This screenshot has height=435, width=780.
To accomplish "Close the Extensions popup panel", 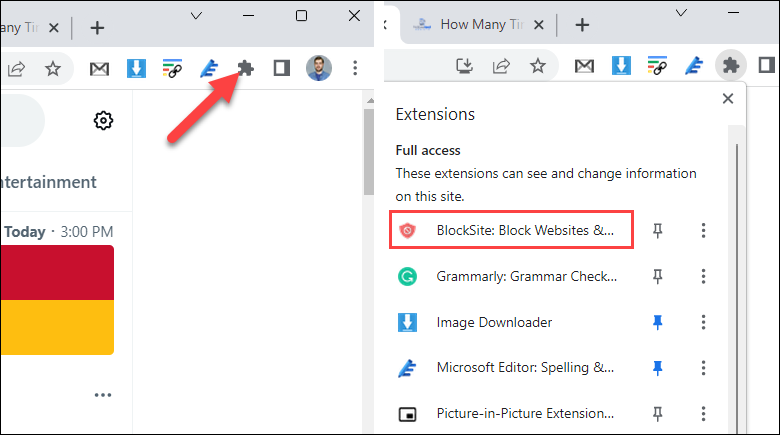I will (728, 99).
